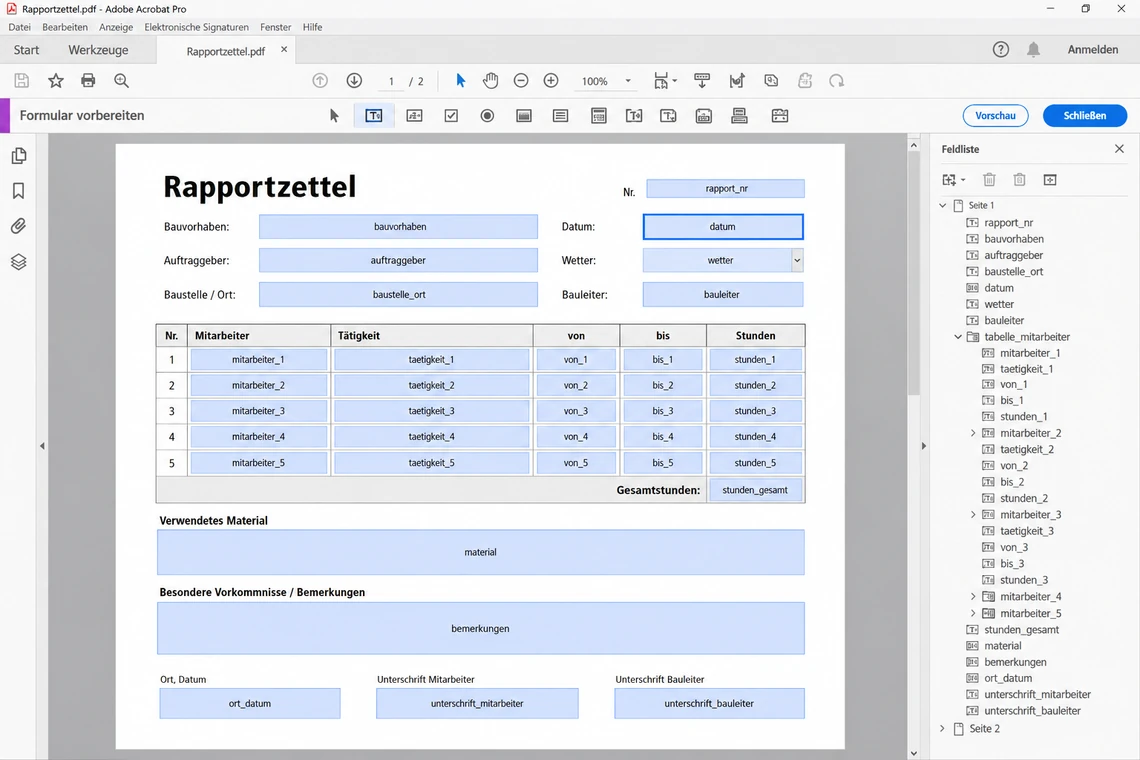Image resolution: width=1140 pixels, height=760 pixels.
Task: Select the arrow selection tool in form toolbar
Action: pyautogui.click(x=334, y=116)
